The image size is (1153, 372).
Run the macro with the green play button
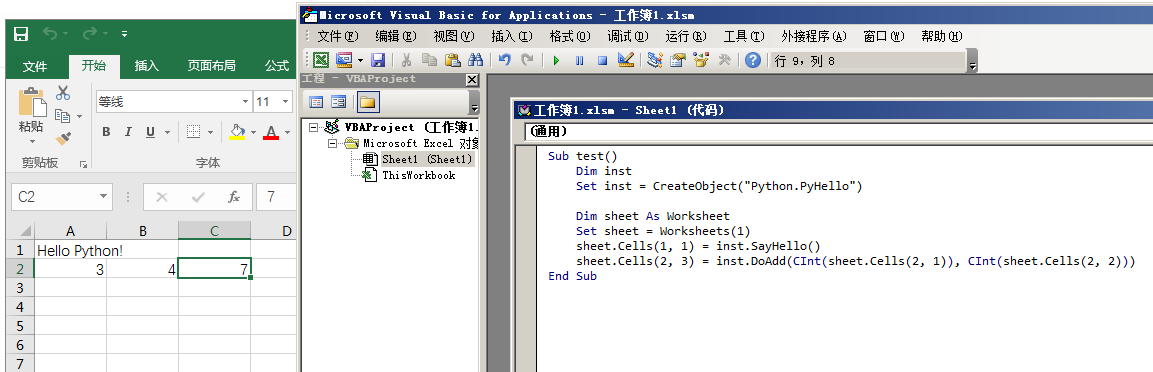click(x=557, y=60)
